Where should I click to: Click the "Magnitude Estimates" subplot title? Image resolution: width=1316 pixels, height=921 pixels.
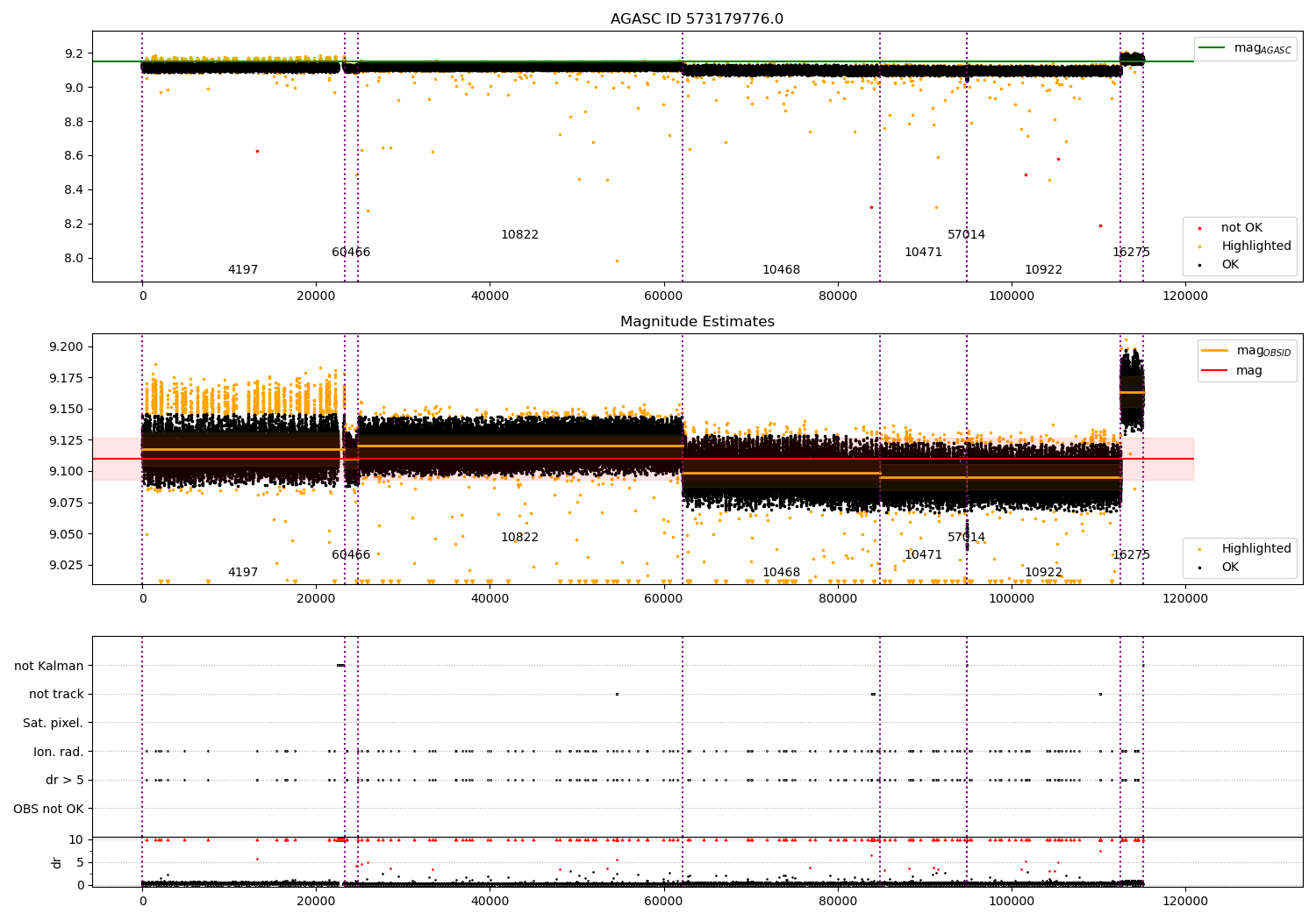coord(697,322)
